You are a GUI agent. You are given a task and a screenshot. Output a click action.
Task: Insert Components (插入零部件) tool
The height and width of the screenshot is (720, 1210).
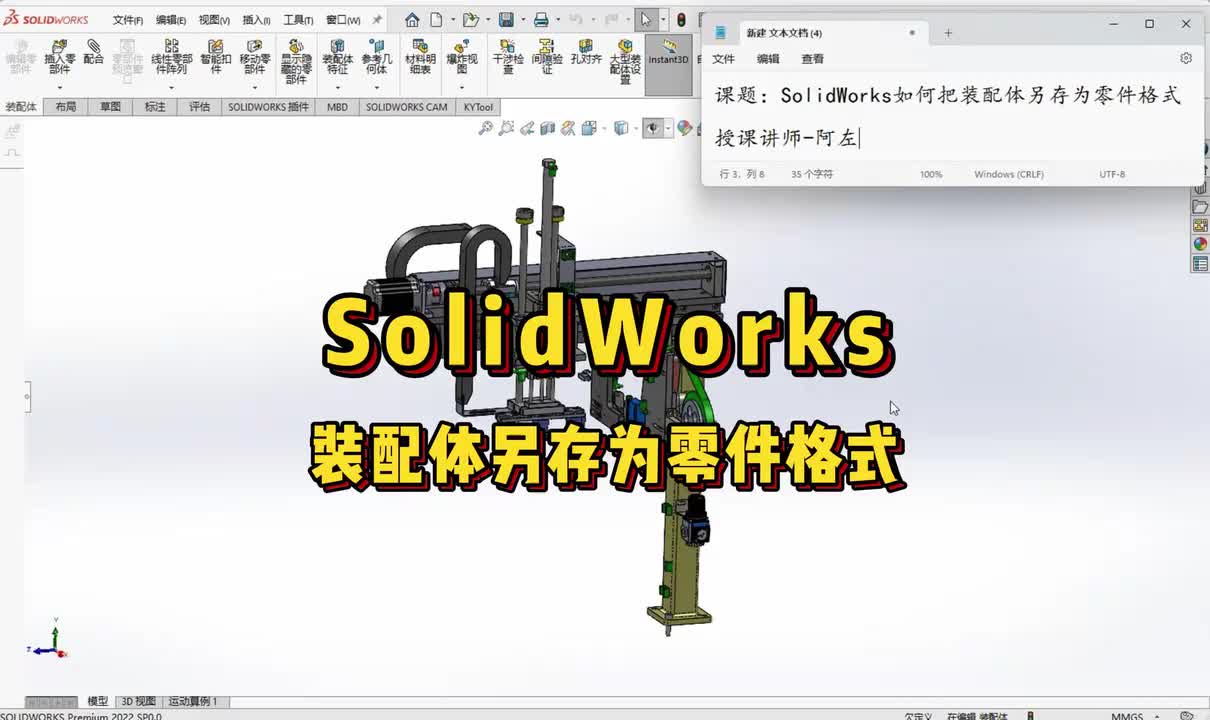(60, 58)
